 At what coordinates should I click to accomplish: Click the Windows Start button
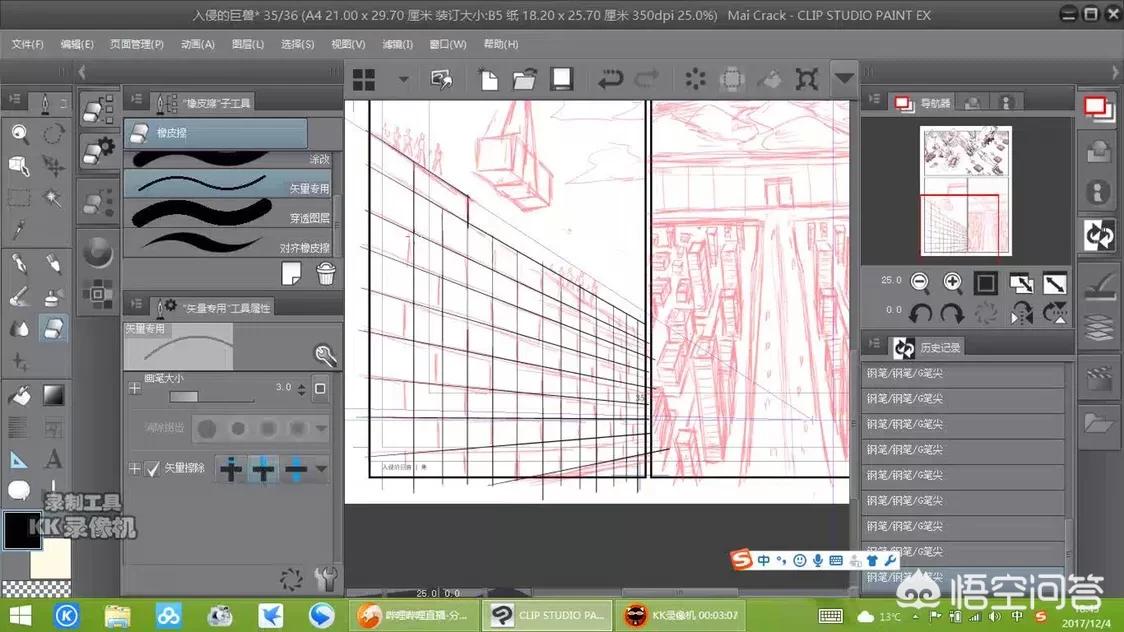[x=19, y=616]
